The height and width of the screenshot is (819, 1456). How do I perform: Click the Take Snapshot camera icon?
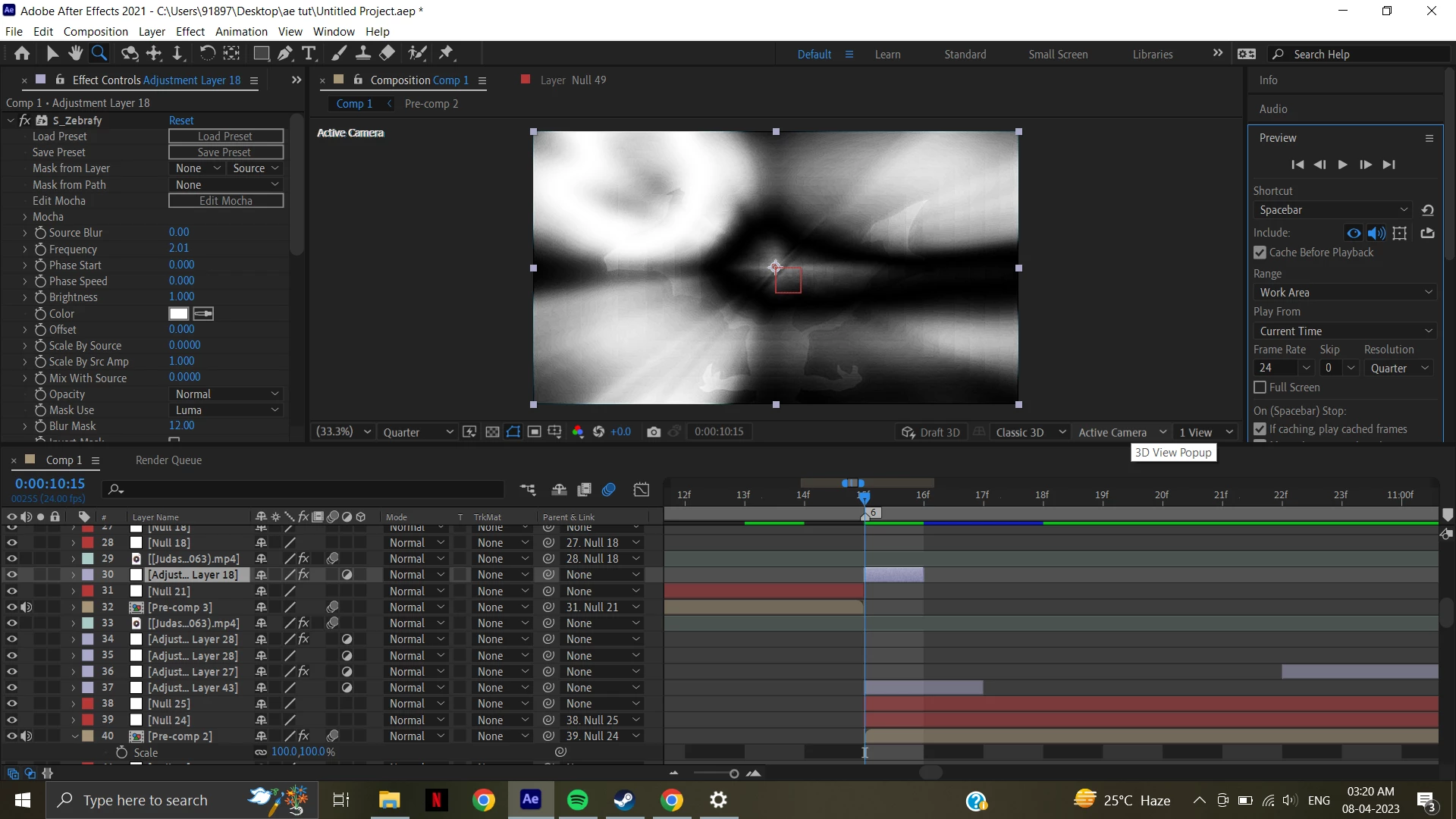[x=654, y=432]
